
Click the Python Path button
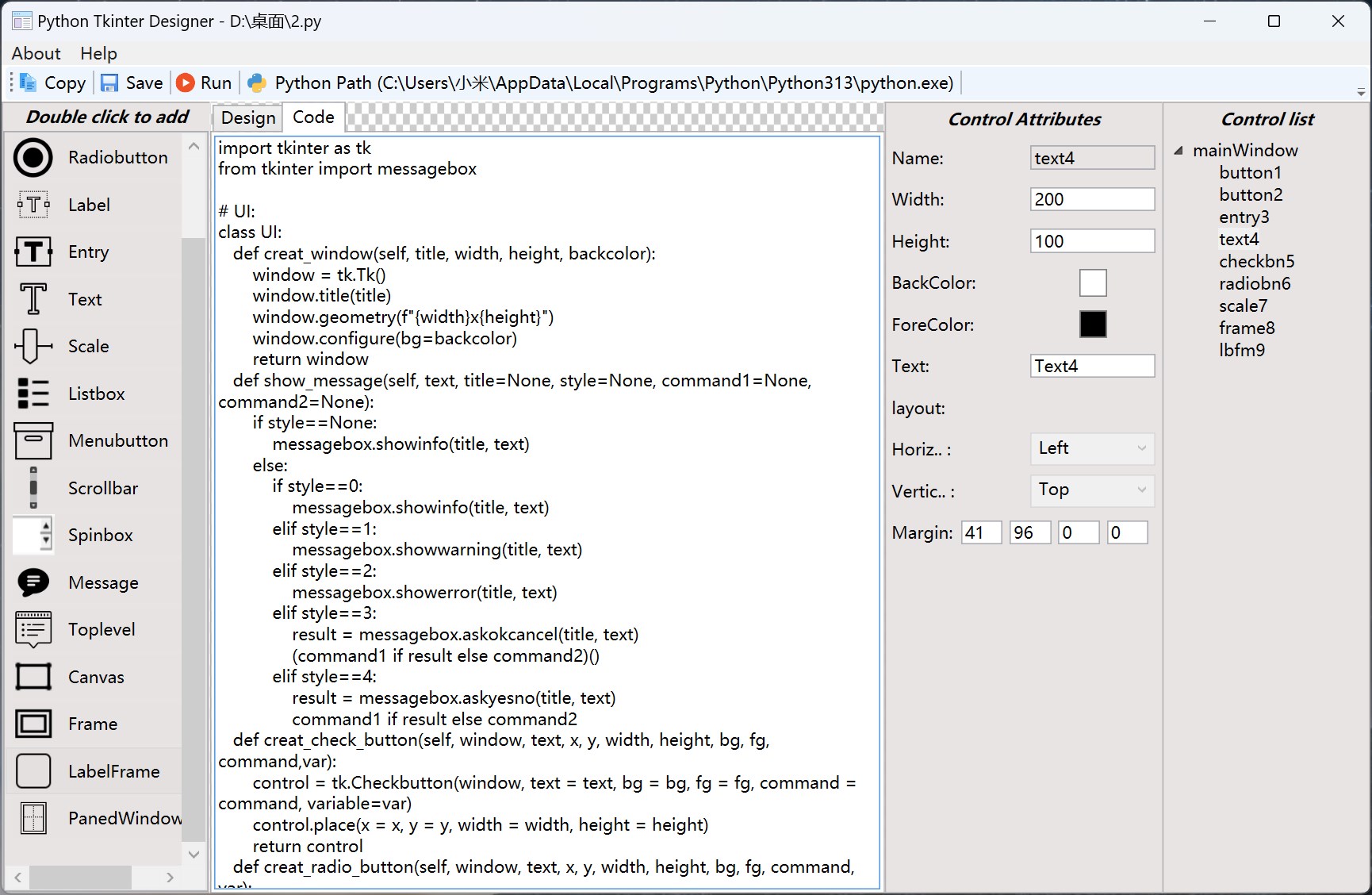600,83
